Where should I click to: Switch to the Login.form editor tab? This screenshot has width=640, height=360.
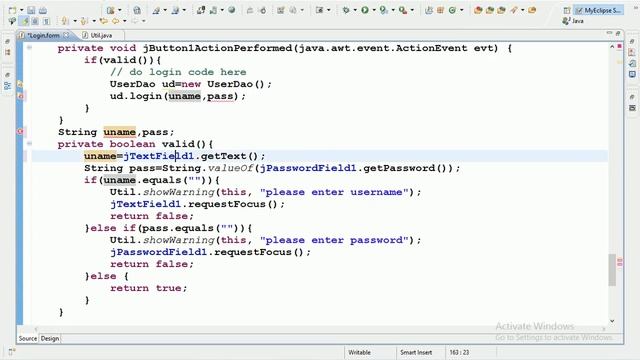pos(43,36)
